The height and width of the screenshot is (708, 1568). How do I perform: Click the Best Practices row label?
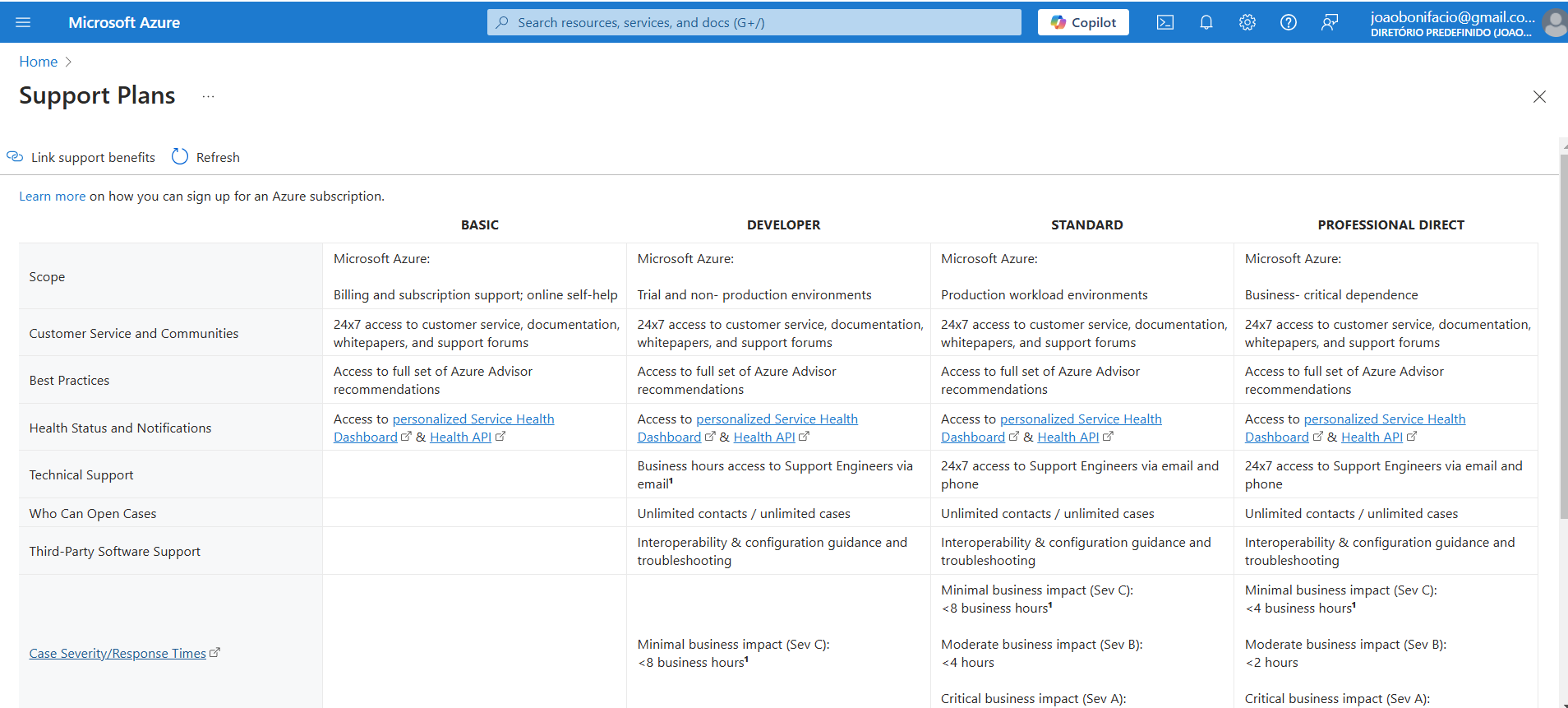coord(69,380)
